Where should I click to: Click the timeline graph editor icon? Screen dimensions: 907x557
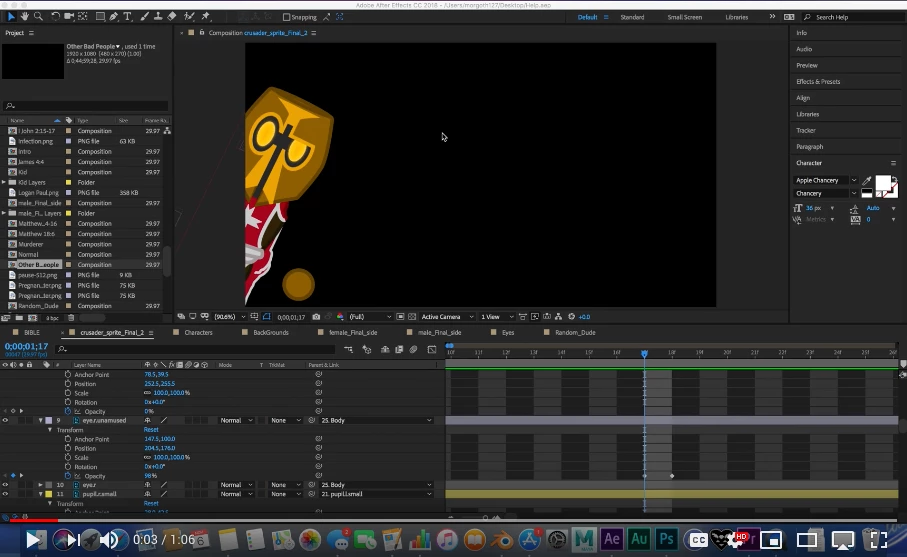coord(432,349)
